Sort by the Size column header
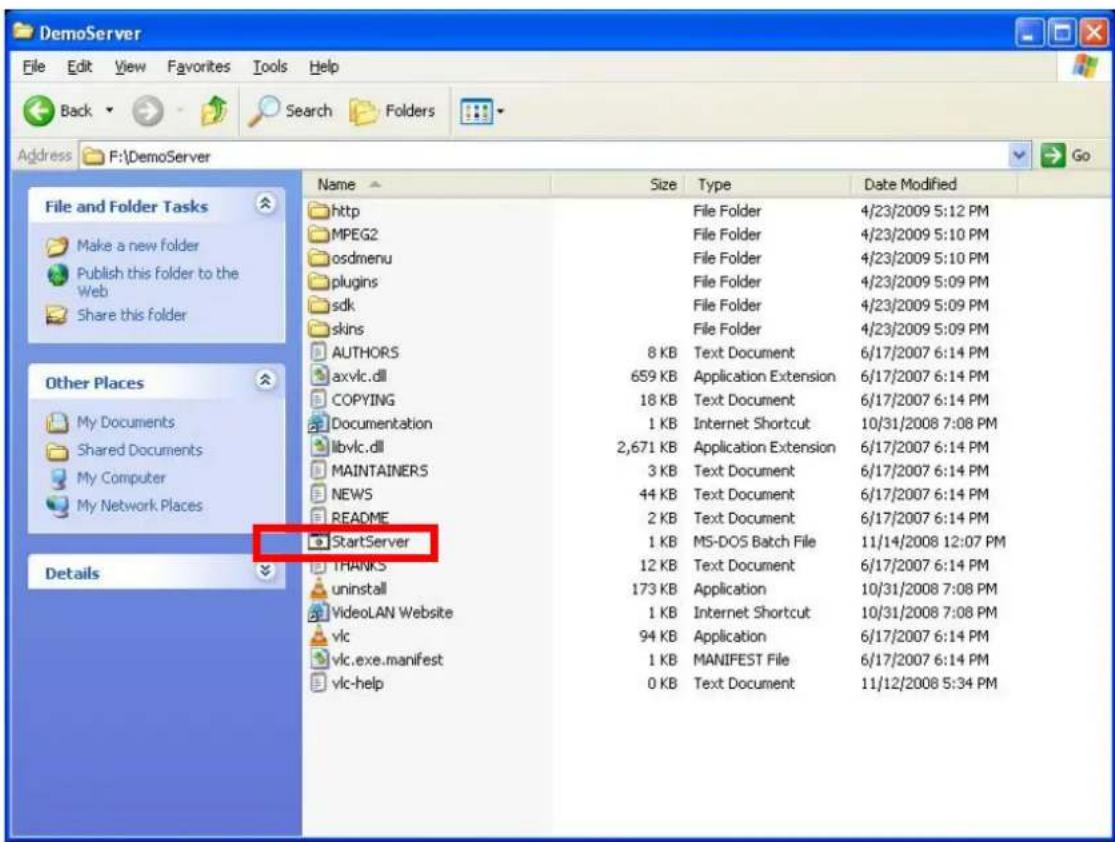1115x842 pixels. [617, 184]
